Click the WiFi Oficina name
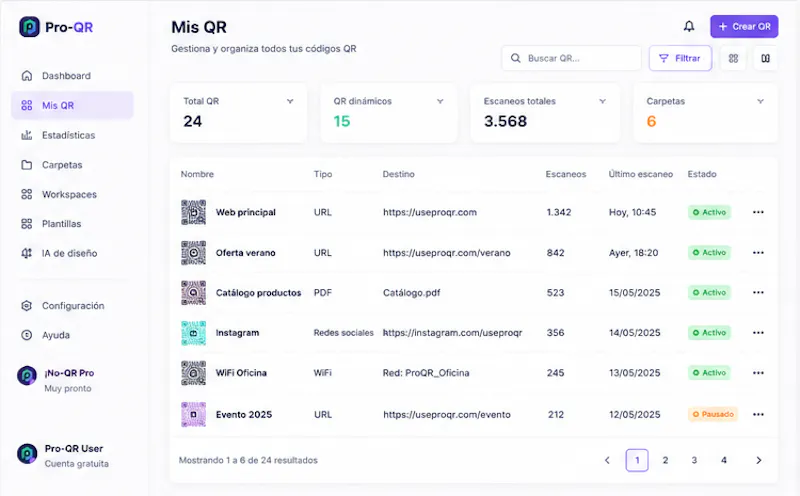 (x=241, y=373)
